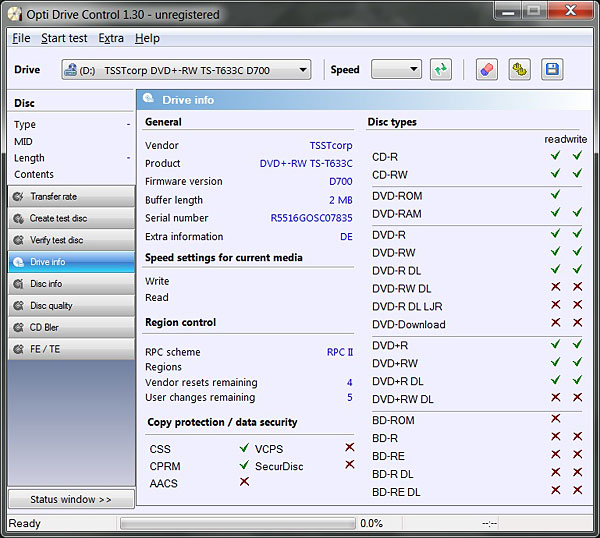Open Create test disc
Viewport: 600px width, 538px height.
pyautogui.click(x=71, y=218)
